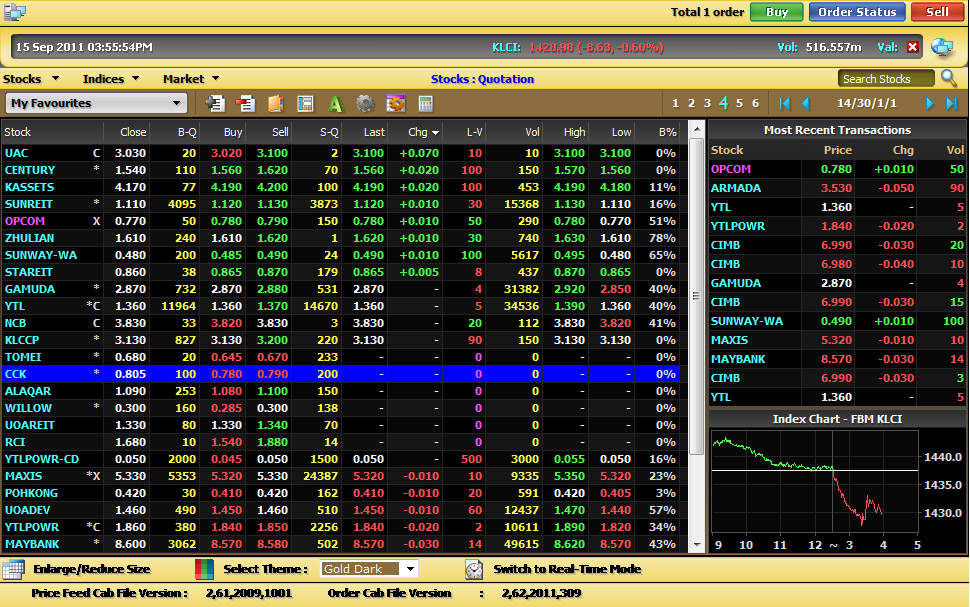
Task: Select the KASSETS stock name
Action: (x=29, y=187)
